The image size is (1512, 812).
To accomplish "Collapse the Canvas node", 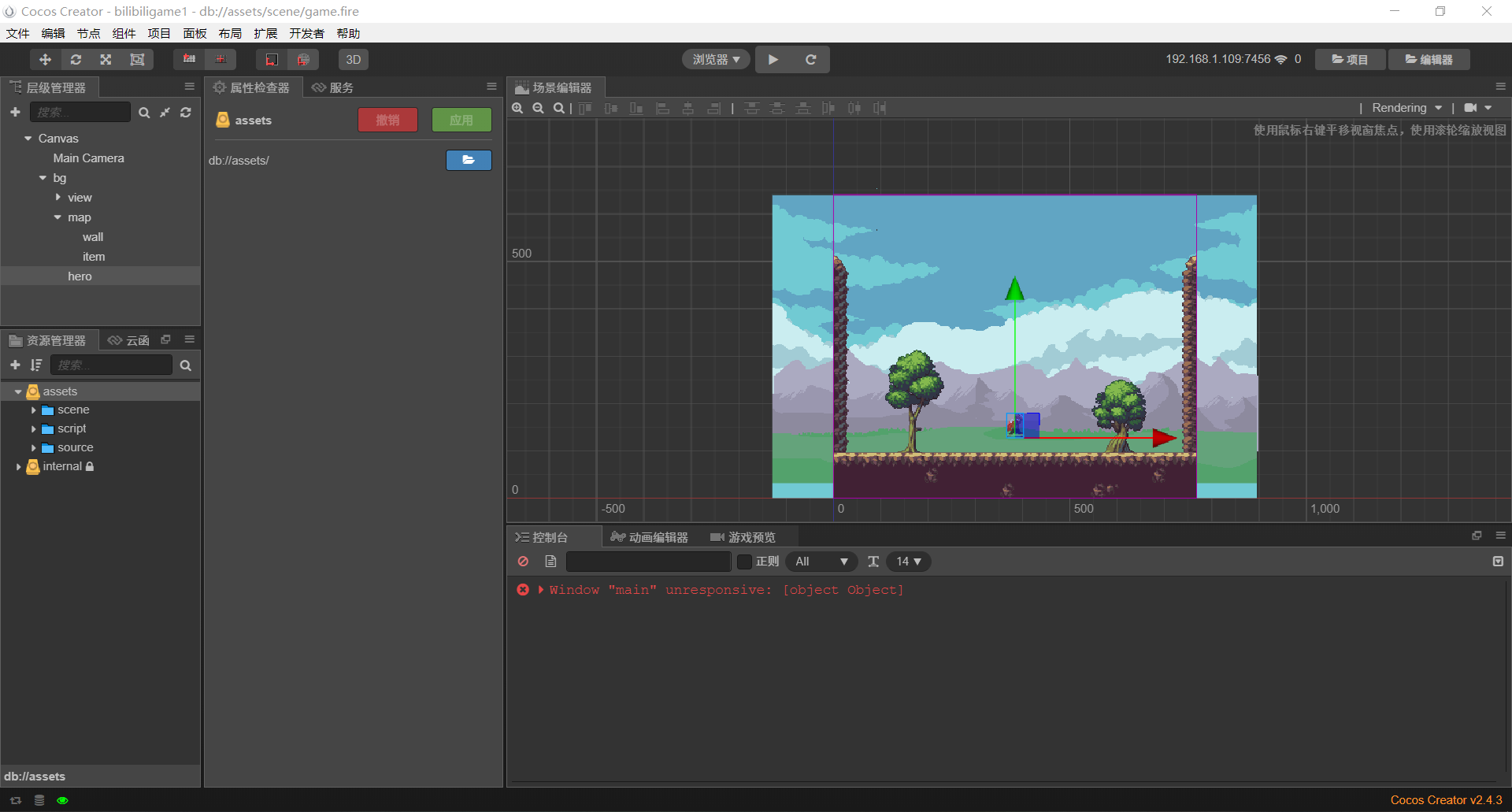I will tap(28, 139).
